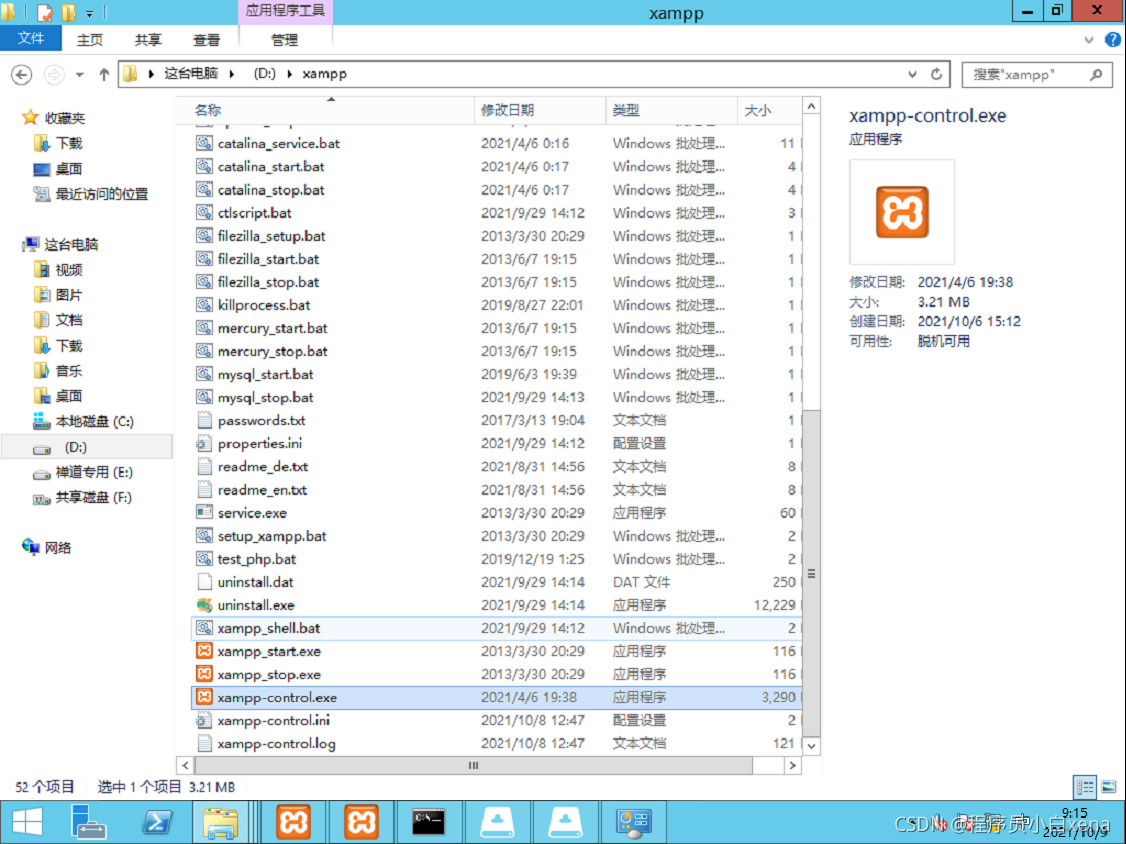Open the Windows Start button
The image size is (1126, 844).
(27, 822)
